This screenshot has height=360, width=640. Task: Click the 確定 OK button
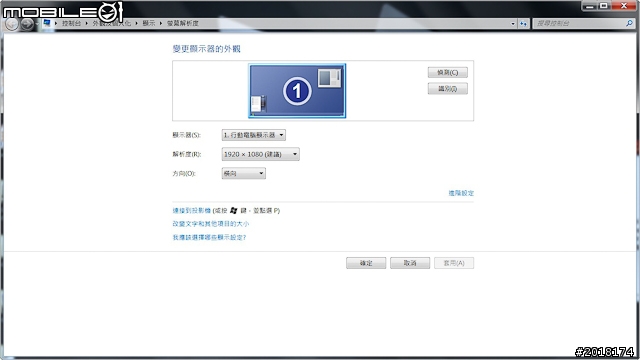pyautogui.click(x=366, y=263)
